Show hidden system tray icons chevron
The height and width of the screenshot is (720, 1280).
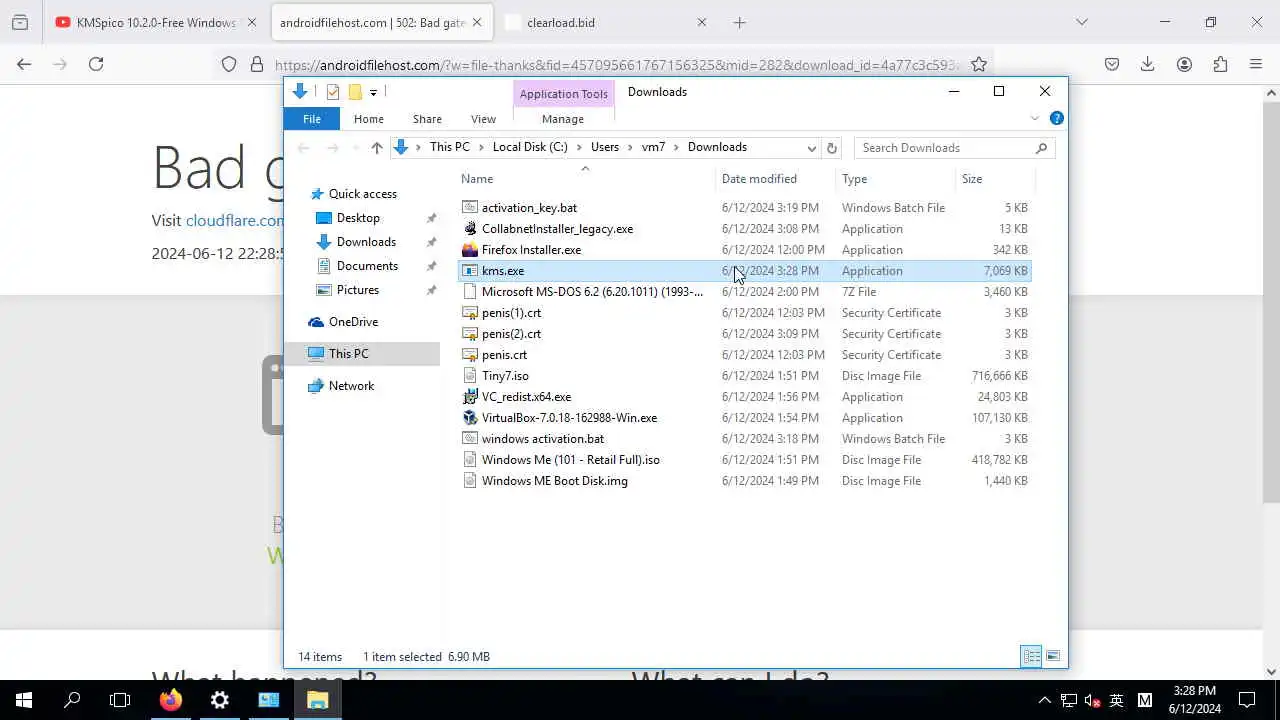pyautogui.click(x=1044, y=700)
